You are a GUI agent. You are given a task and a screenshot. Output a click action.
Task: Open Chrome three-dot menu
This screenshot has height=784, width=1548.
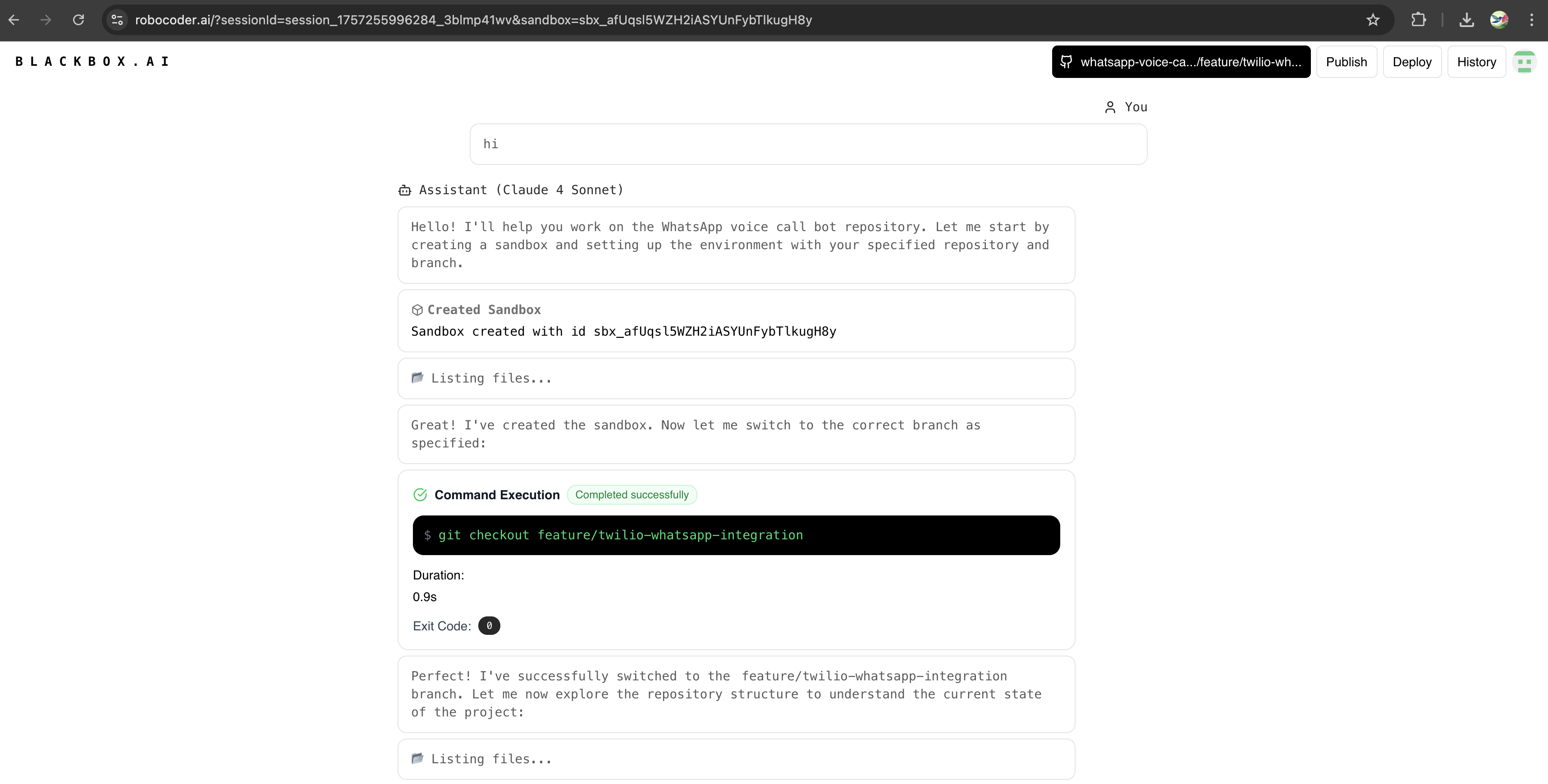pyautogui.click(x=1531, y=20)
